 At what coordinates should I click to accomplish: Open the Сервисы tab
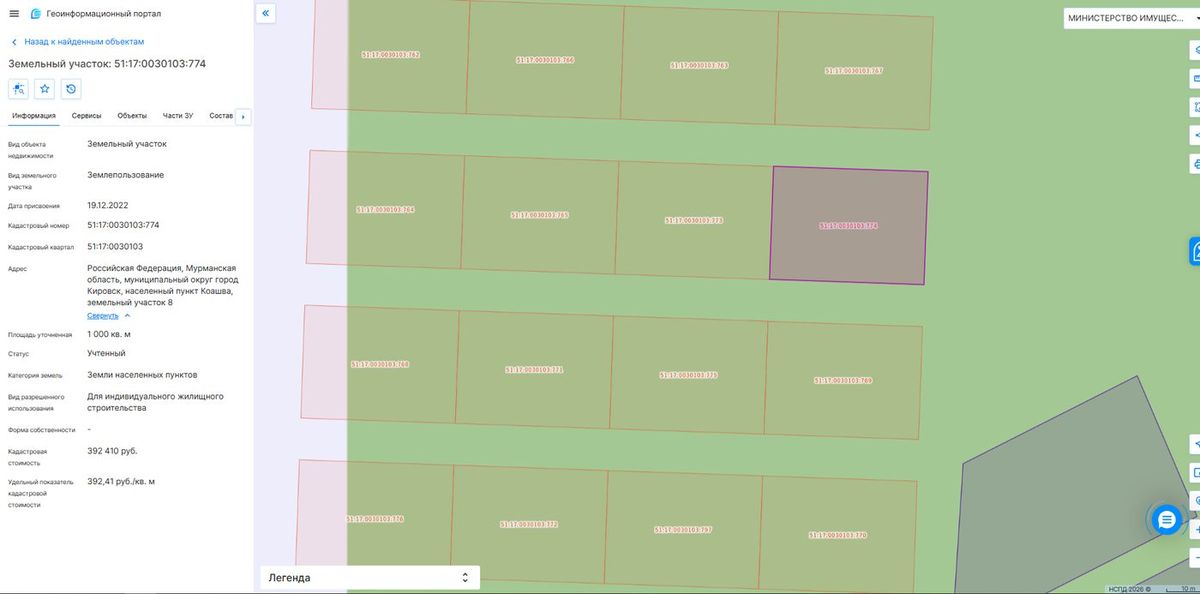86,116
